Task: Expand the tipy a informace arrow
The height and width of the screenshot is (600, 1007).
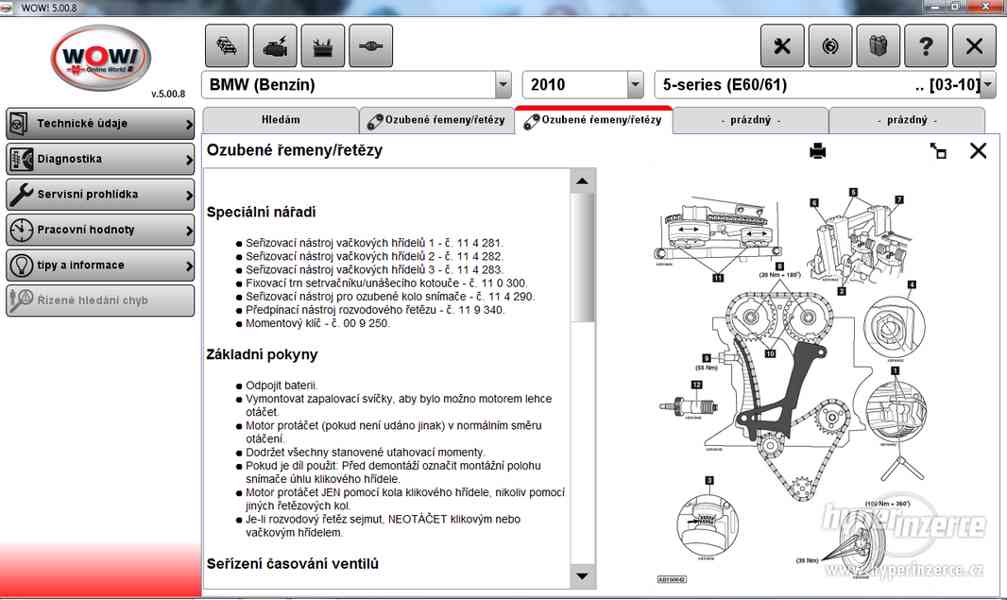Action: pyautogui.click(x=189, y=265)
